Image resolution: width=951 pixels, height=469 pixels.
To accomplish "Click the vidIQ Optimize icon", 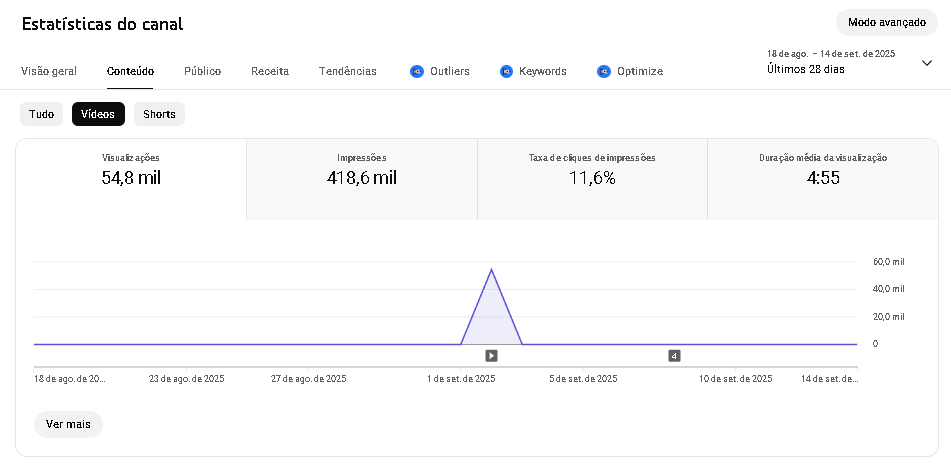I will coord(604,72).
